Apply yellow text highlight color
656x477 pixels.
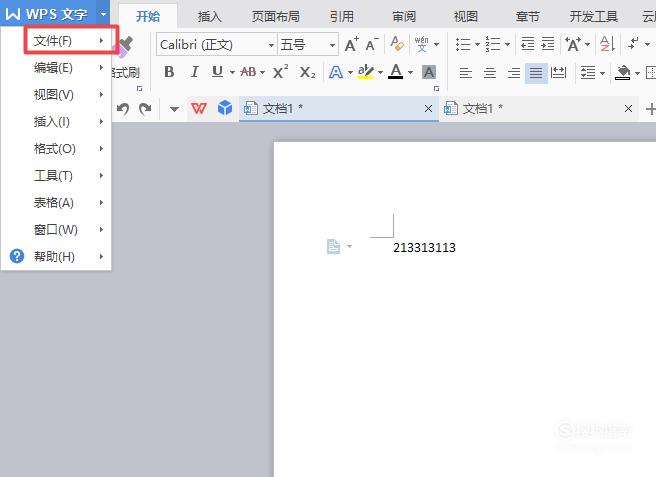366,72
